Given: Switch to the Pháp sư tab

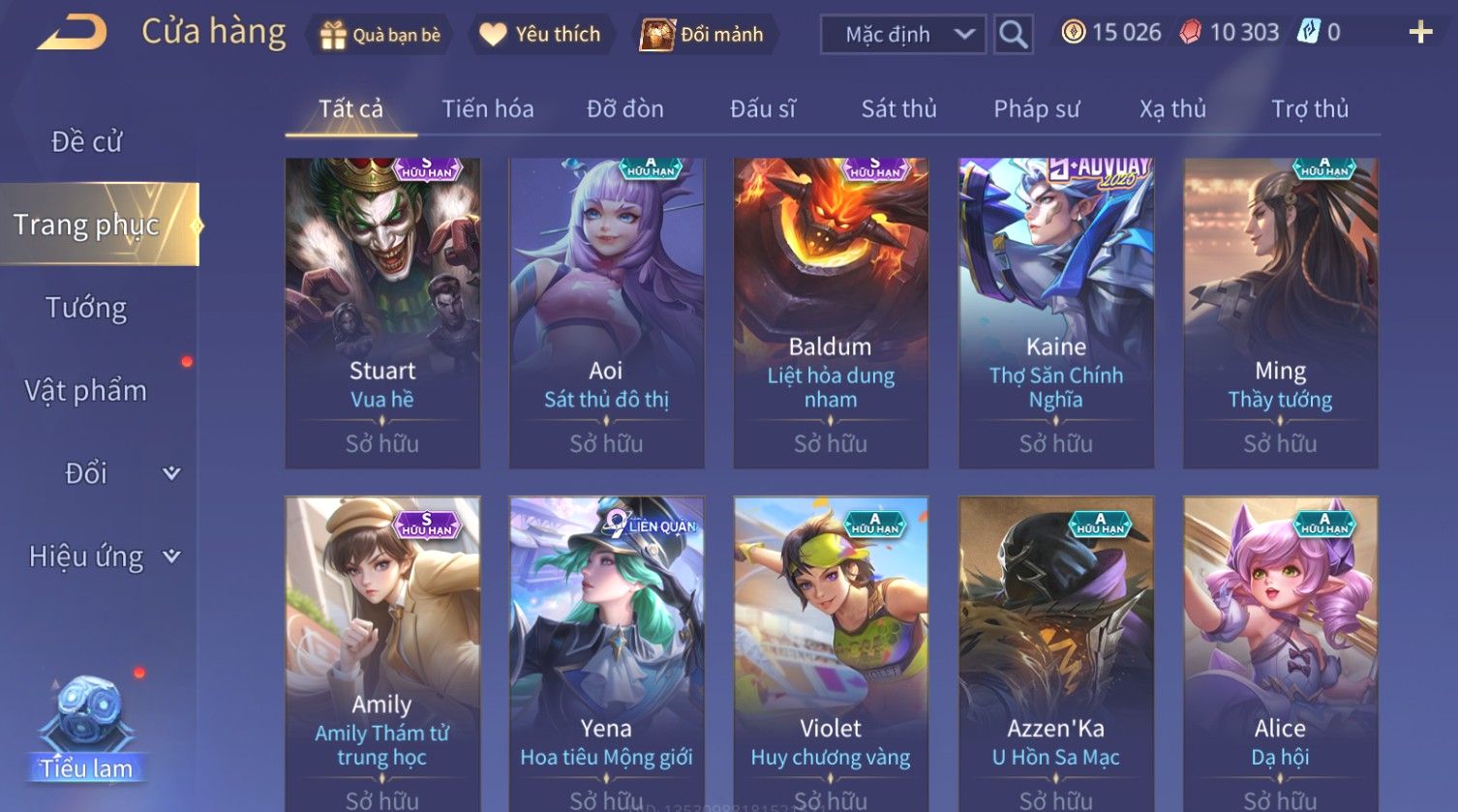Looking at the screenshot, I should pyautogui.click(x=1036, y=108).
